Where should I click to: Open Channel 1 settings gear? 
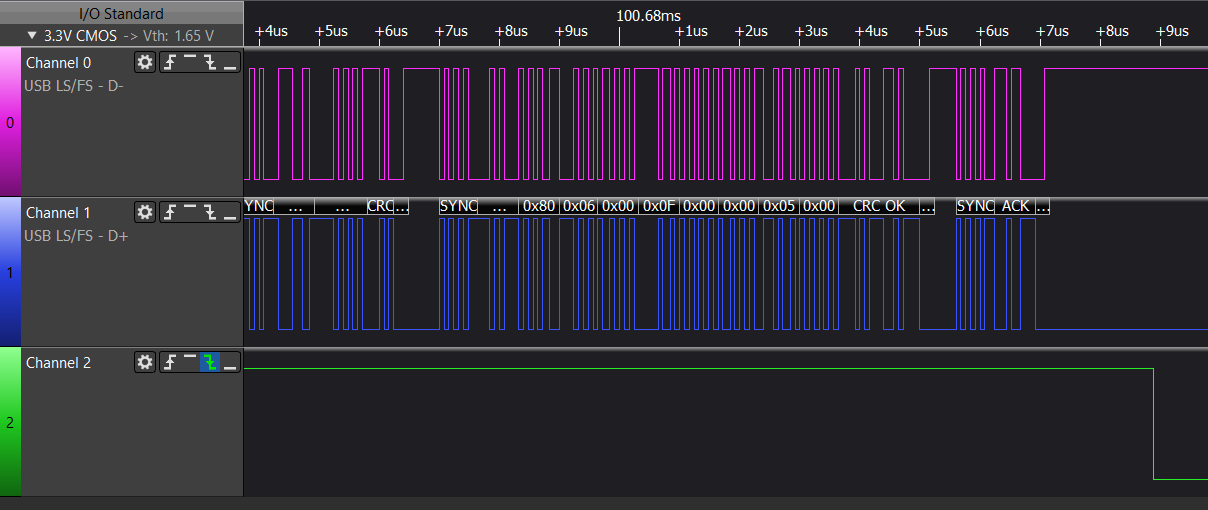pos(145,212)
